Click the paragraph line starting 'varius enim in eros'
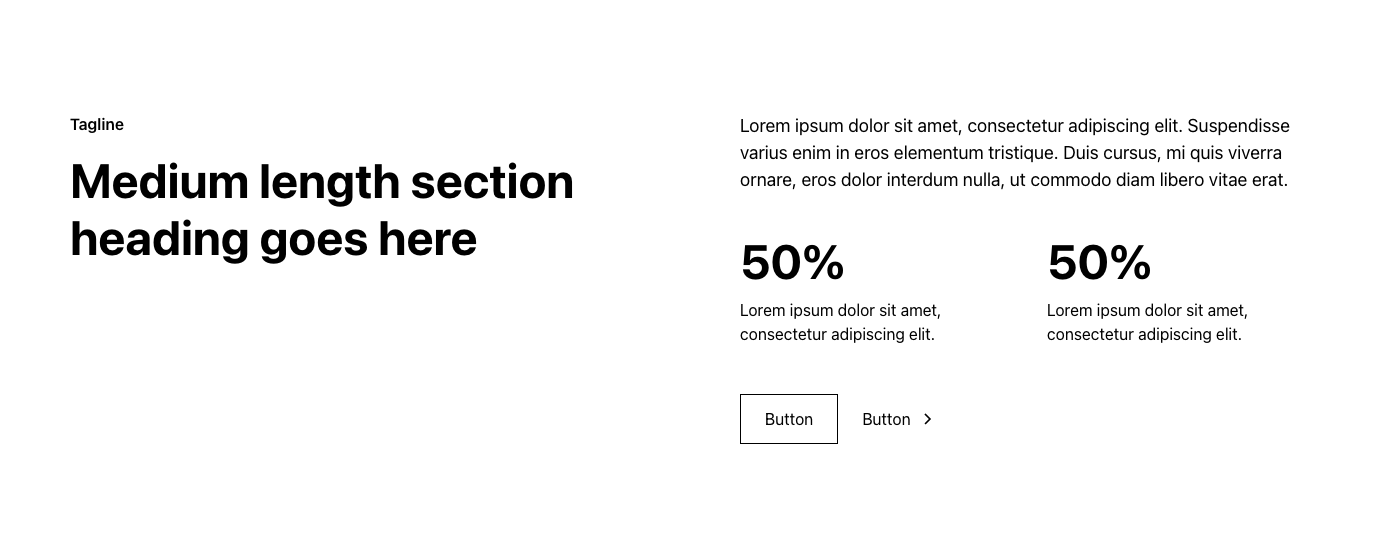This screenshot has width=1400, height=556. (x=1011, y=153)
